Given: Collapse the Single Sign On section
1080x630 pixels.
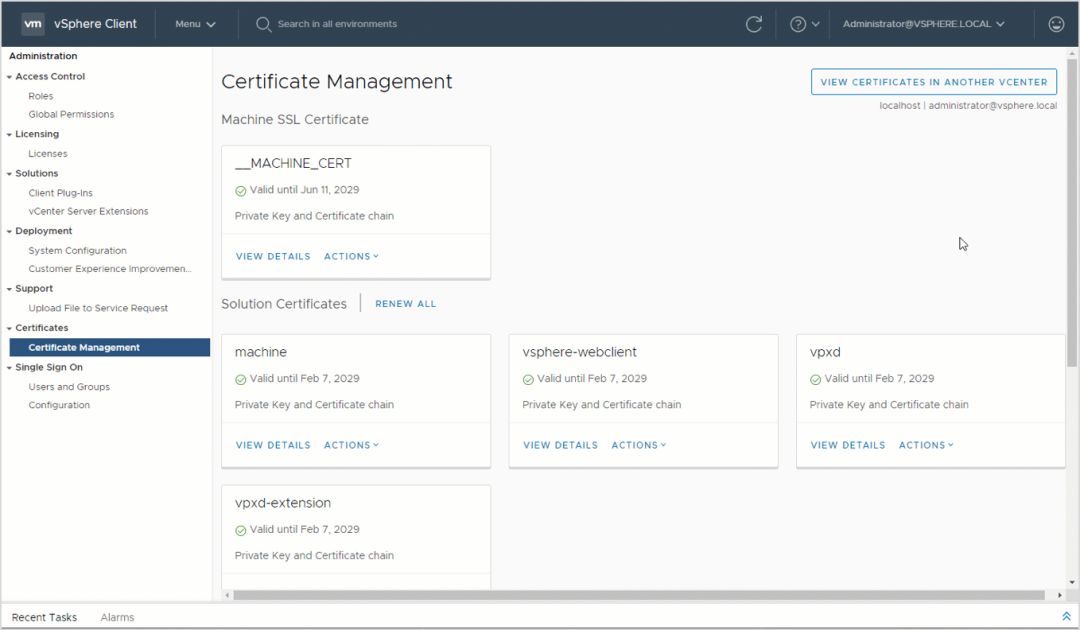Looking at the screenshot, I should point(10,367).
